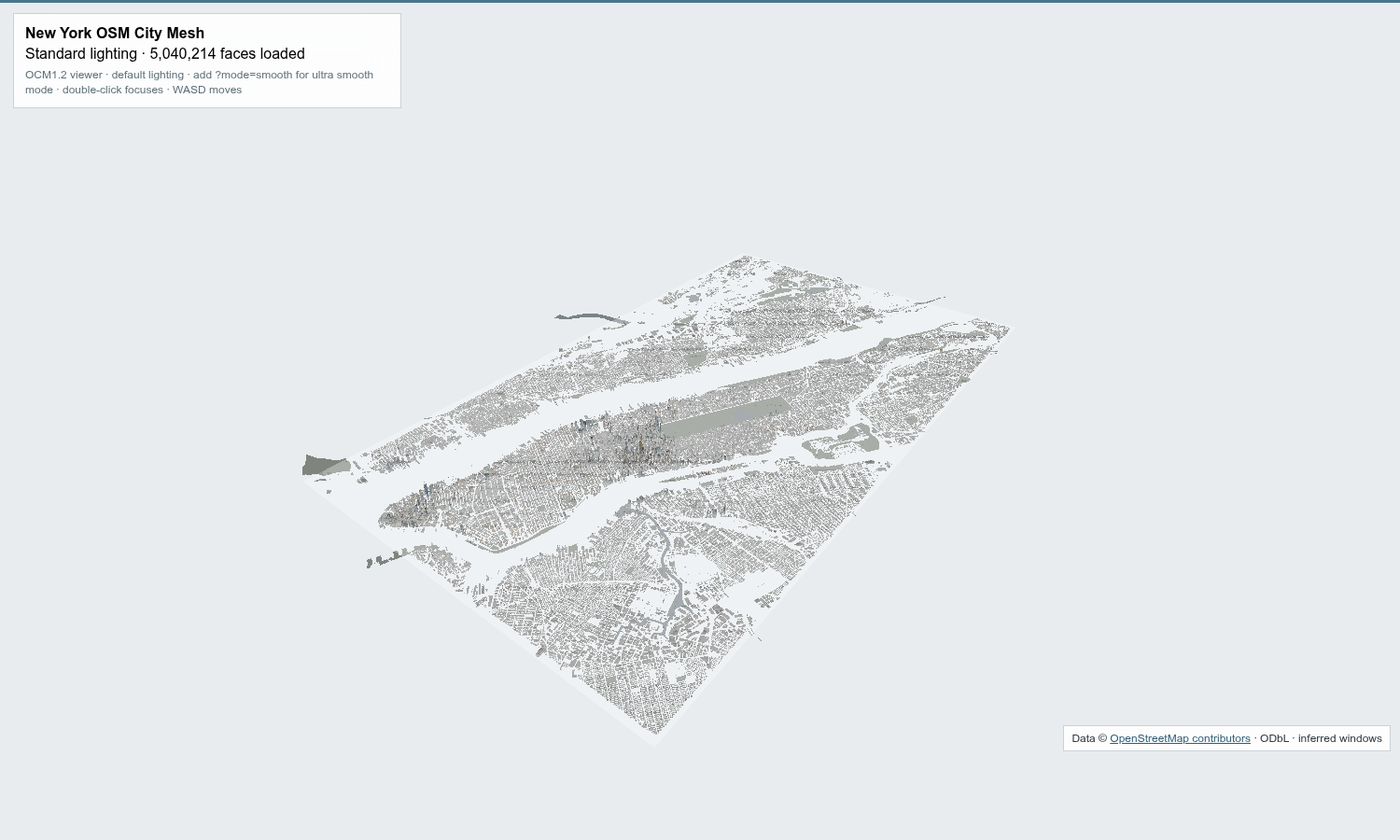
Task: Click the OCM1.2 viewer hint text
Action: tap(199, 82)
